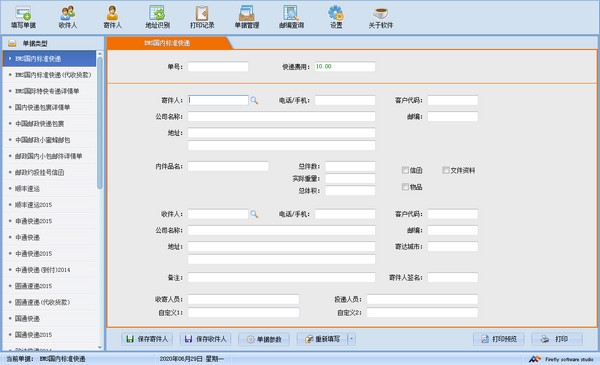Click the 打印 print button
The width and height of the screenshot is (600, 365).
coord(557,339)
